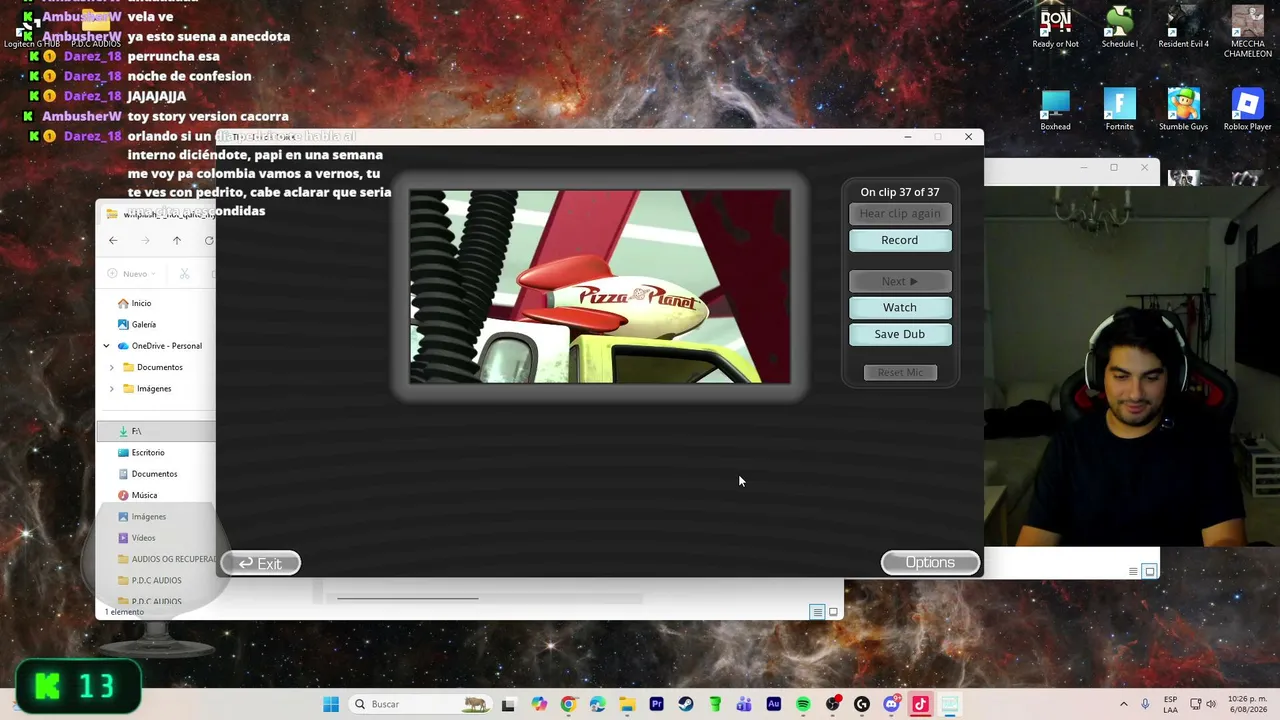
Task: Open Discord from the taskbar
Action: tap(891, 704)
